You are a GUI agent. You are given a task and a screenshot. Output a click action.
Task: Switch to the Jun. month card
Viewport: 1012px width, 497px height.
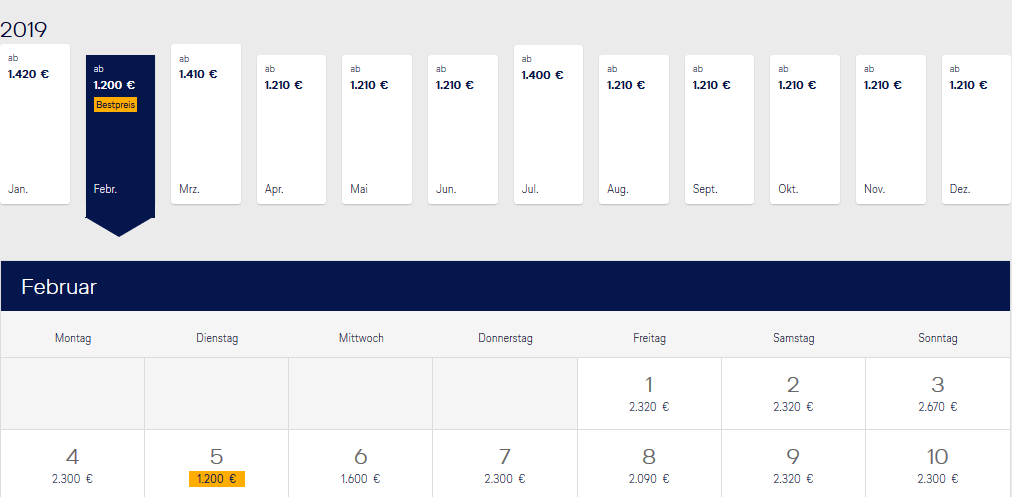pyautogui.click(x=463, y=130)
